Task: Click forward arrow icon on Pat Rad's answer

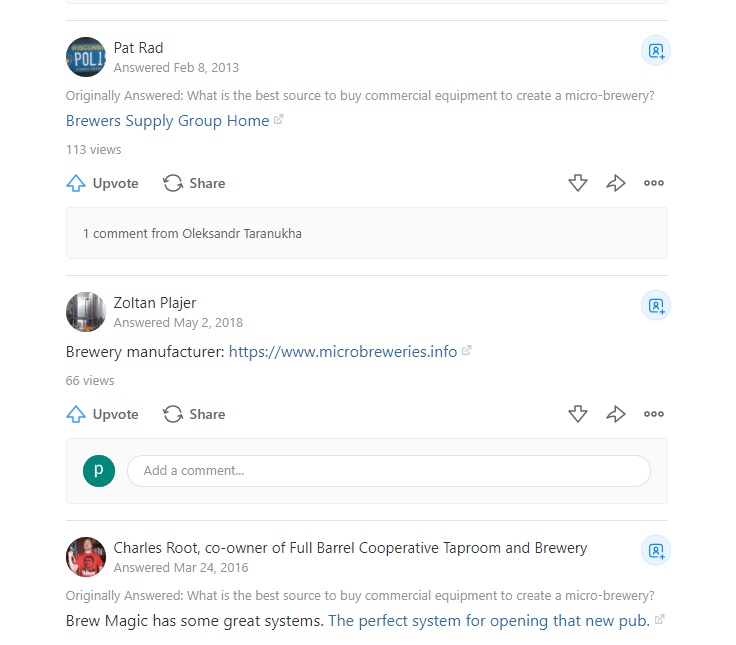Action: 616,183
